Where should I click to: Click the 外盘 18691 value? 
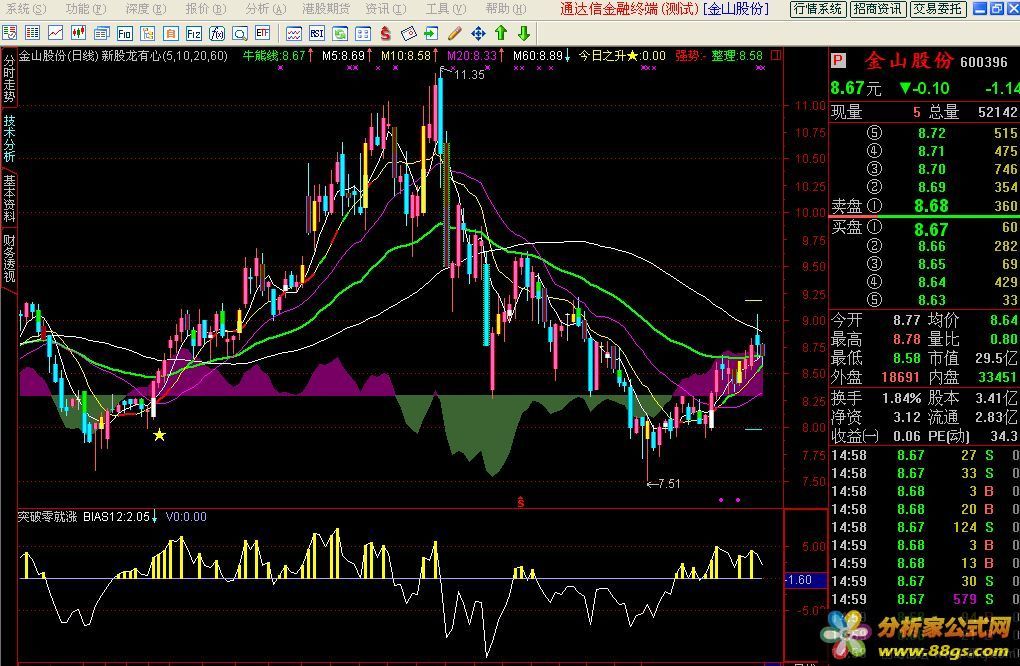point(900,377)
